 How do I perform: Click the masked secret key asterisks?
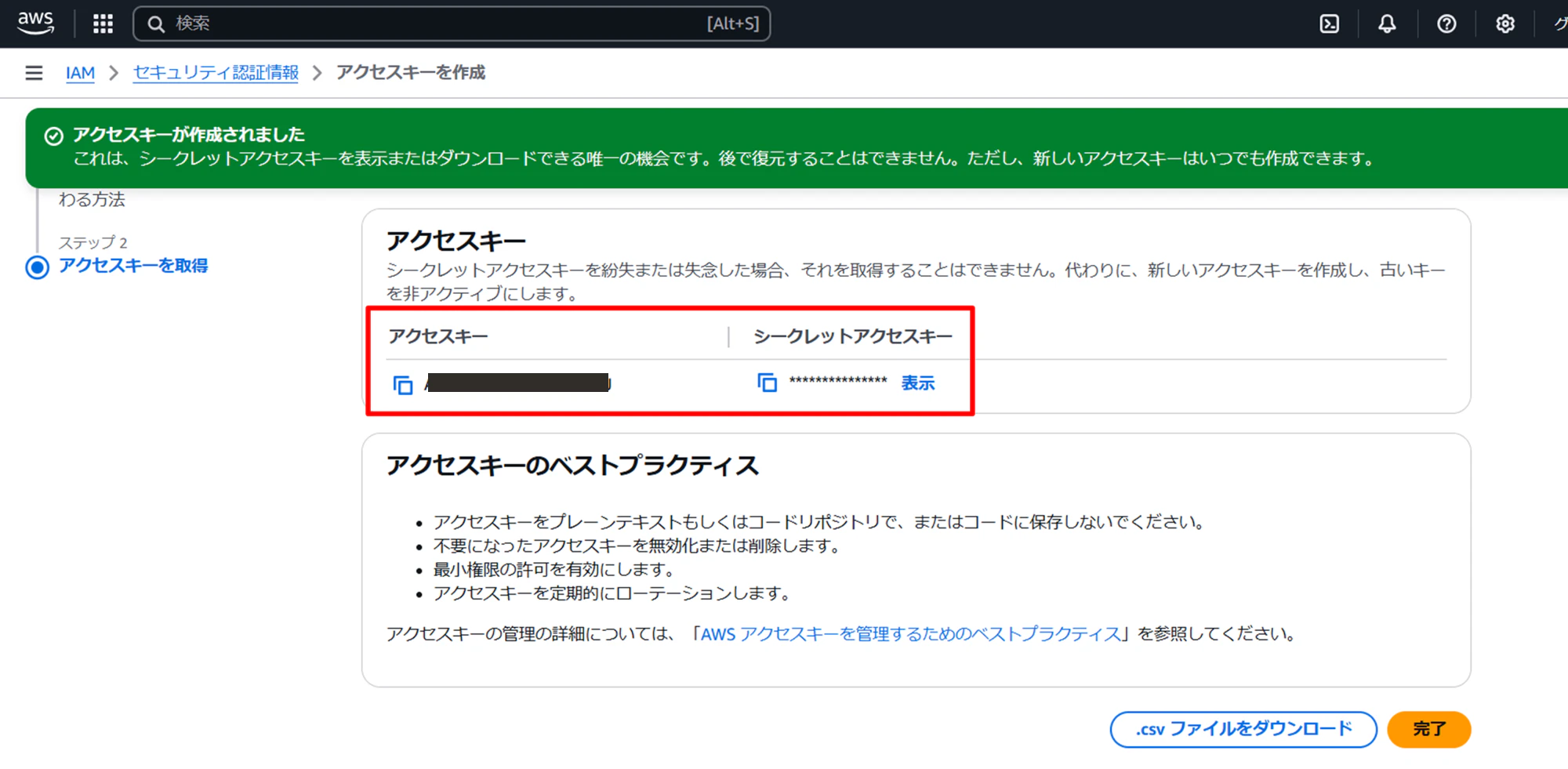pyautogui.click(x=838, y=382)
